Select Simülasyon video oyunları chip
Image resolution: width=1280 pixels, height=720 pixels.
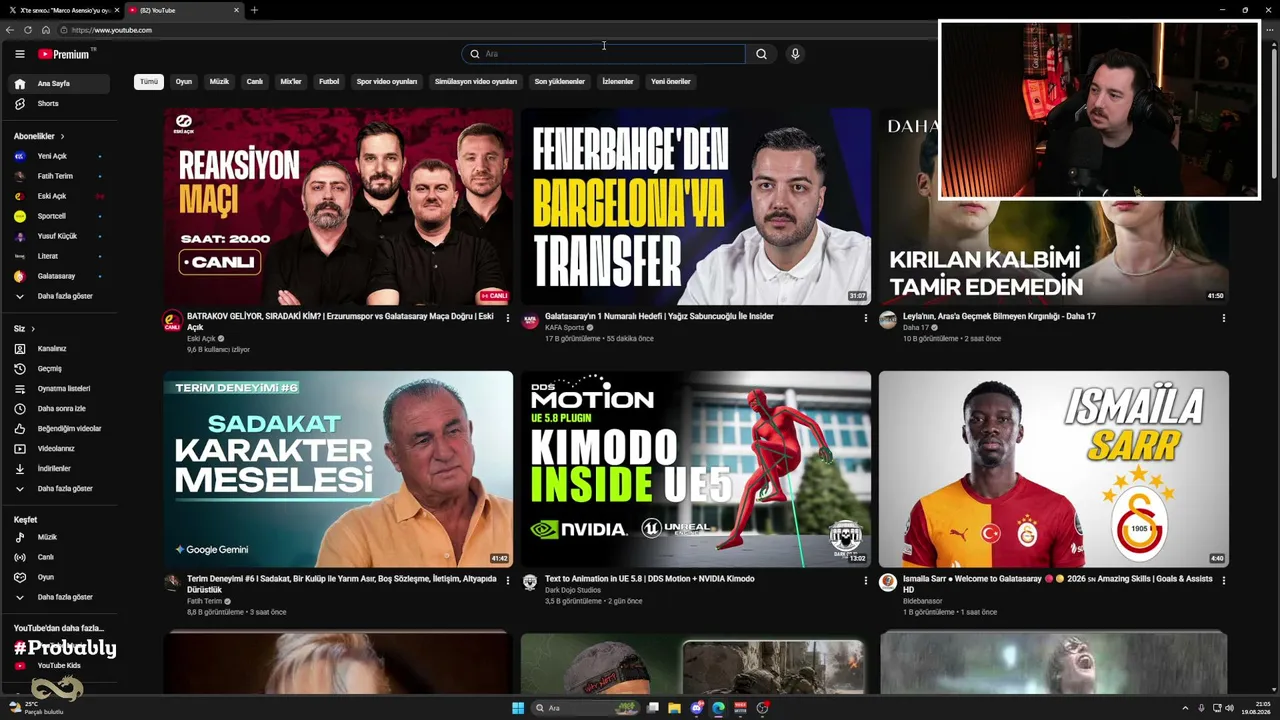pyautogui.click(x=476, y=82)
